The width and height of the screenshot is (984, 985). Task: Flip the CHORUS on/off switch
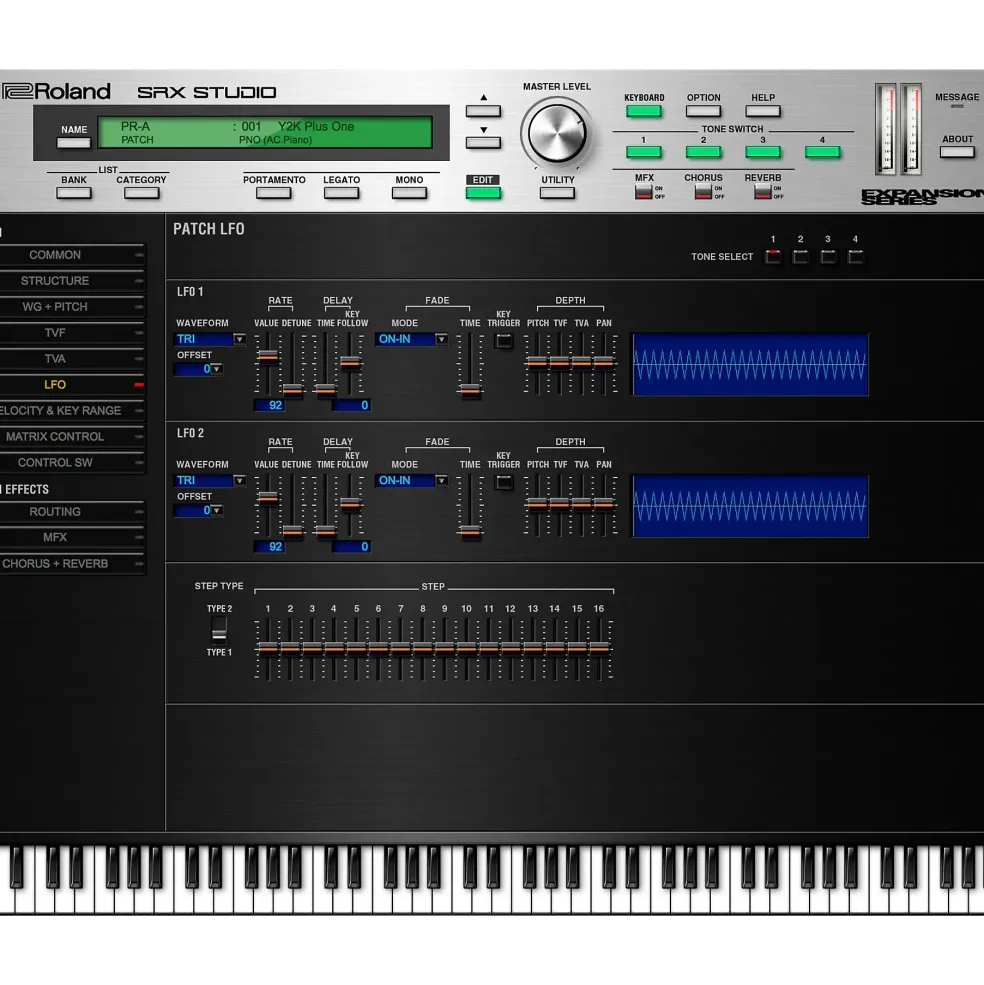[703, 192]
